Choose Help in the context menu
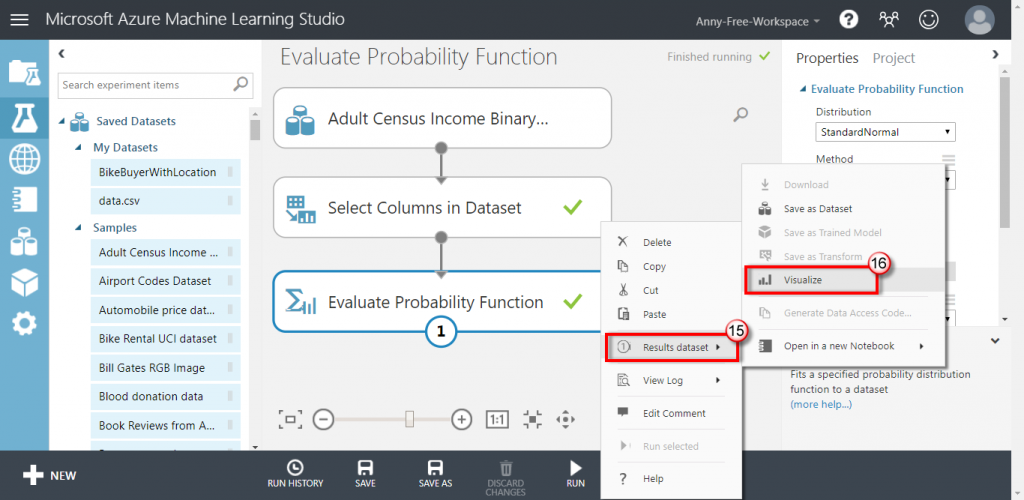This screenshot has width=1024, height=500. [x=671, y=478]
